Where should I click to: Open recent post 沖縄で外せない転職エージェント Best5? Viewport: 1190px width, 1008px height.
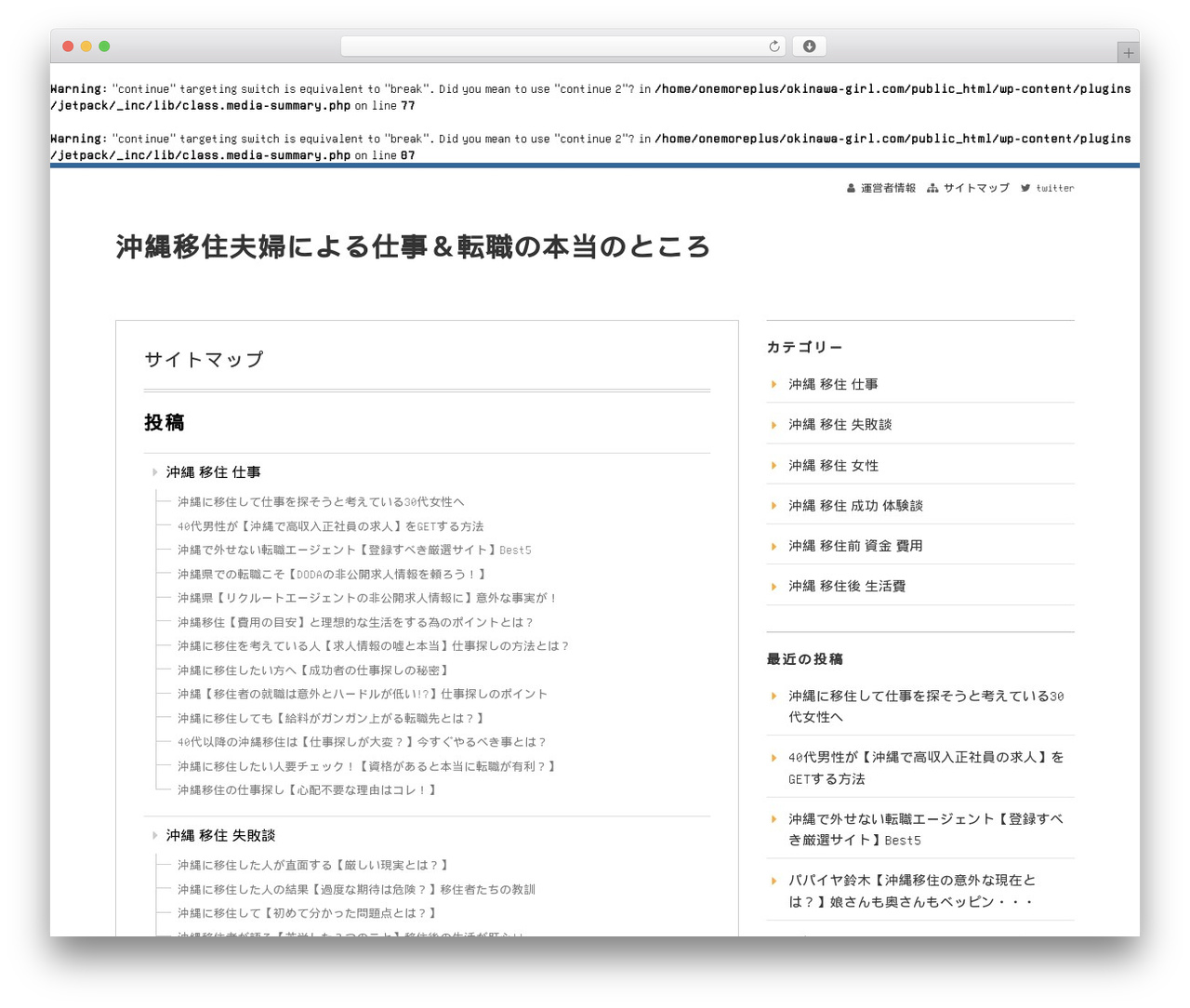926,829
